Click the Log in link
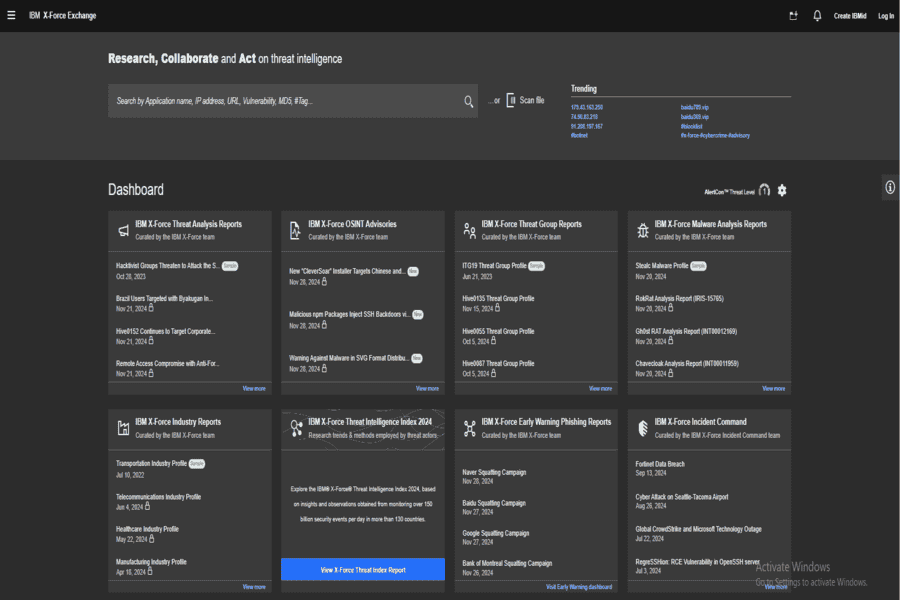The image size is (900, 600). [885, 16]
